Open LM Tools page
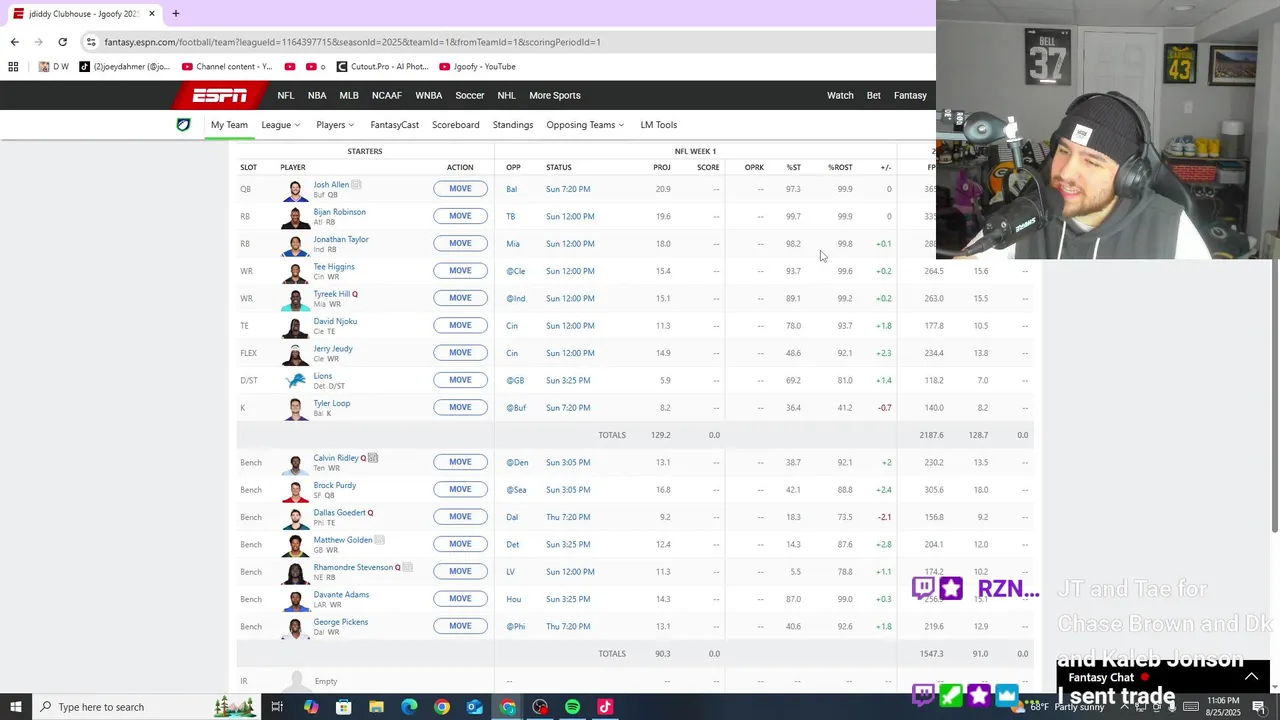The image size is (1280, 720). (659, 125)
